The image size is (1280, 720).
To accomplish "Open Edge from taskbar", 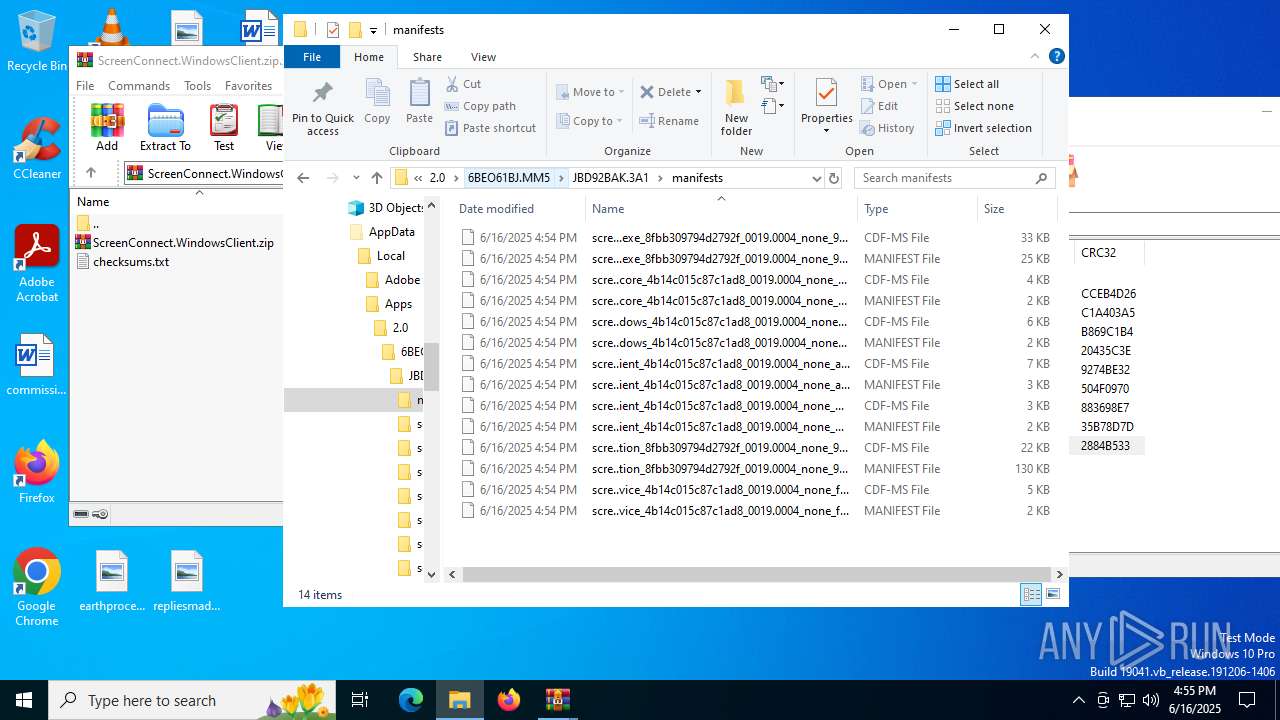I will pyautogui.click(x=411, y=700).
